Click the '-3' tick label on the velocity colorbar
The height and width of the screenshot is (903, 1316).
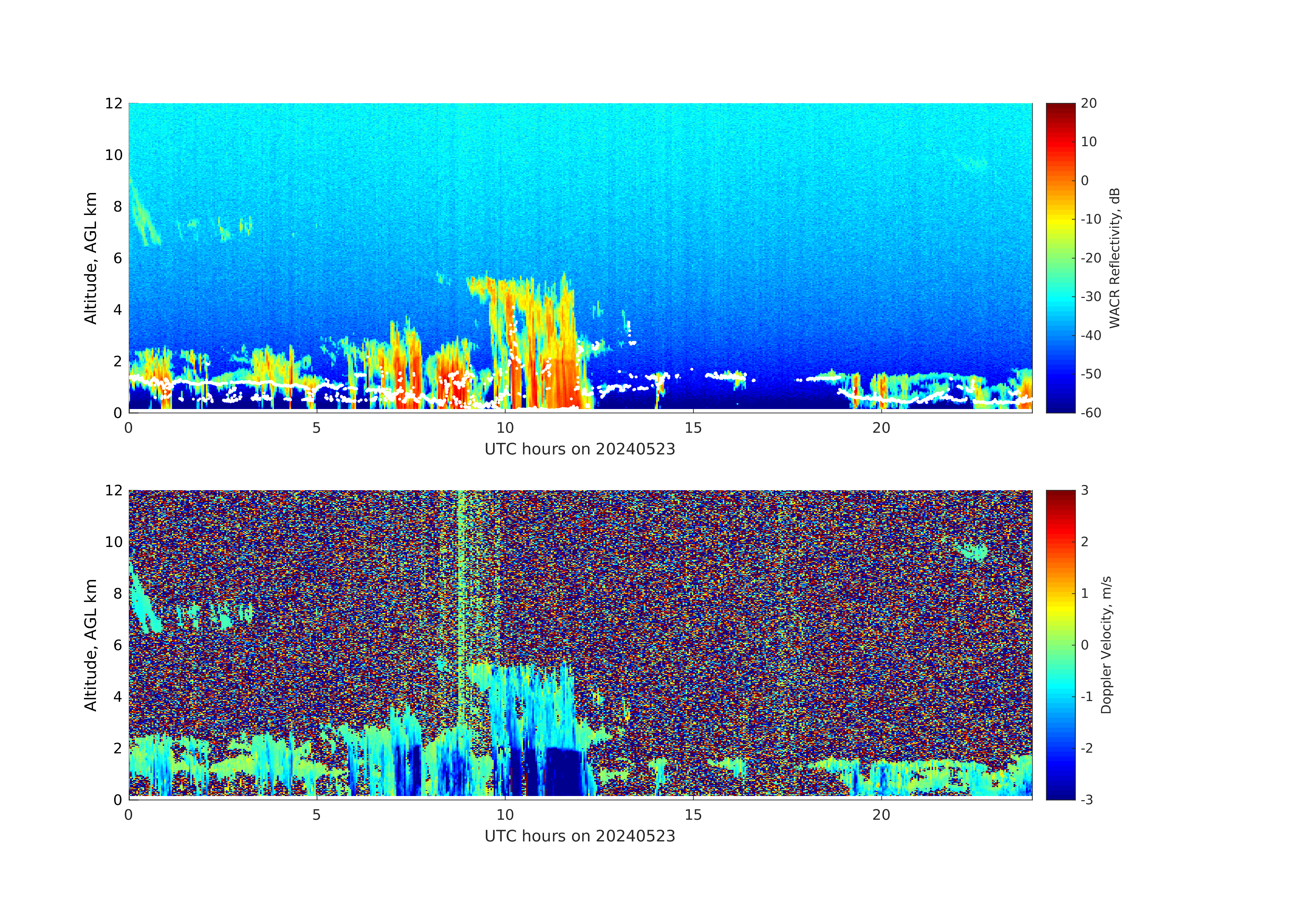click(1087, 799)
